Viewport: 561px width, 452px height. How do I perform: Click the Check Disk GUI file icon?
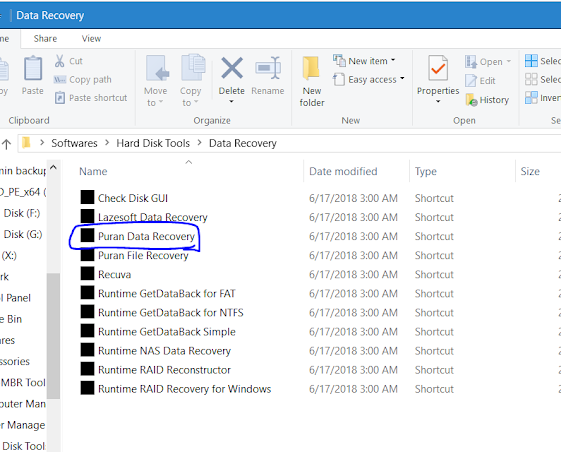coord(87,197)
